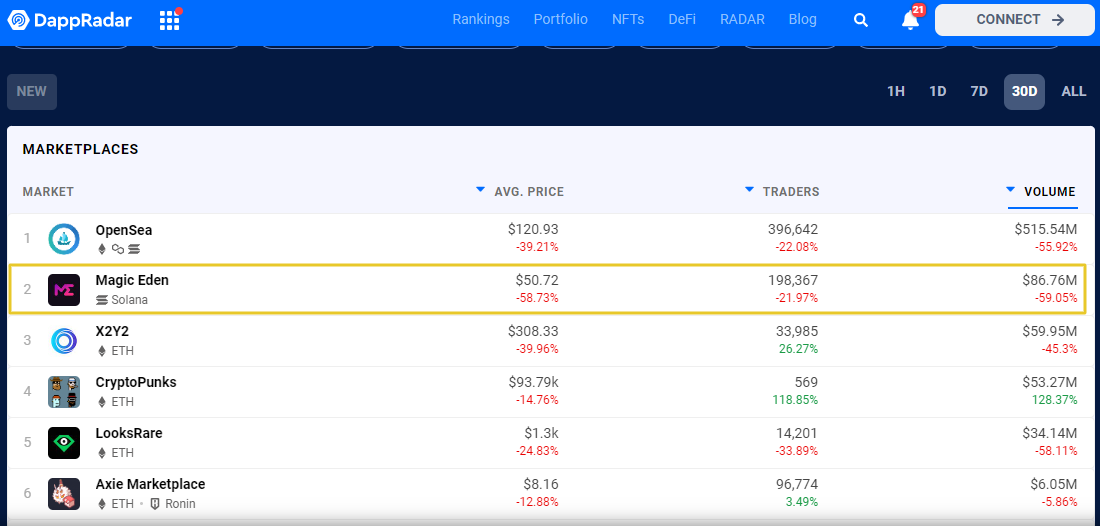
Task: Open the RADAR menu item
Action: (x=742, y=20)
